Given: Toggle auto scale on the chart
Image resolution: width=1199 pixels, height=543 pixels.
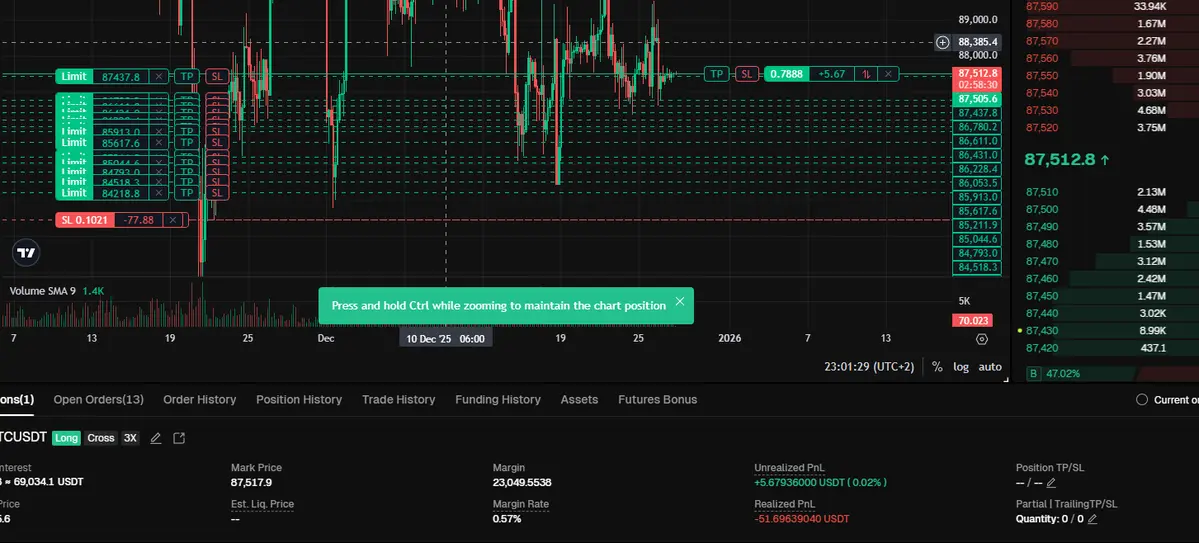Looking at the screenshot, I should (990, 367).
